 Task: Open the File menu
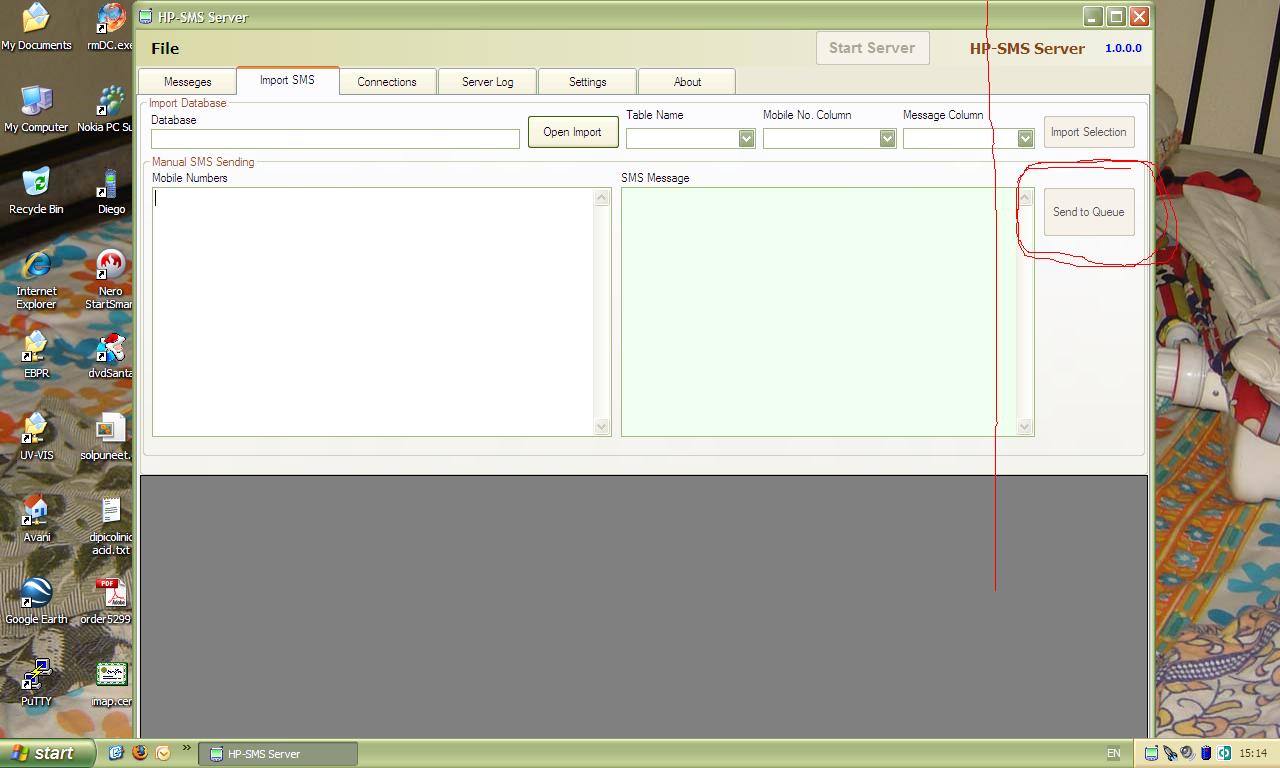click(165, 48)
